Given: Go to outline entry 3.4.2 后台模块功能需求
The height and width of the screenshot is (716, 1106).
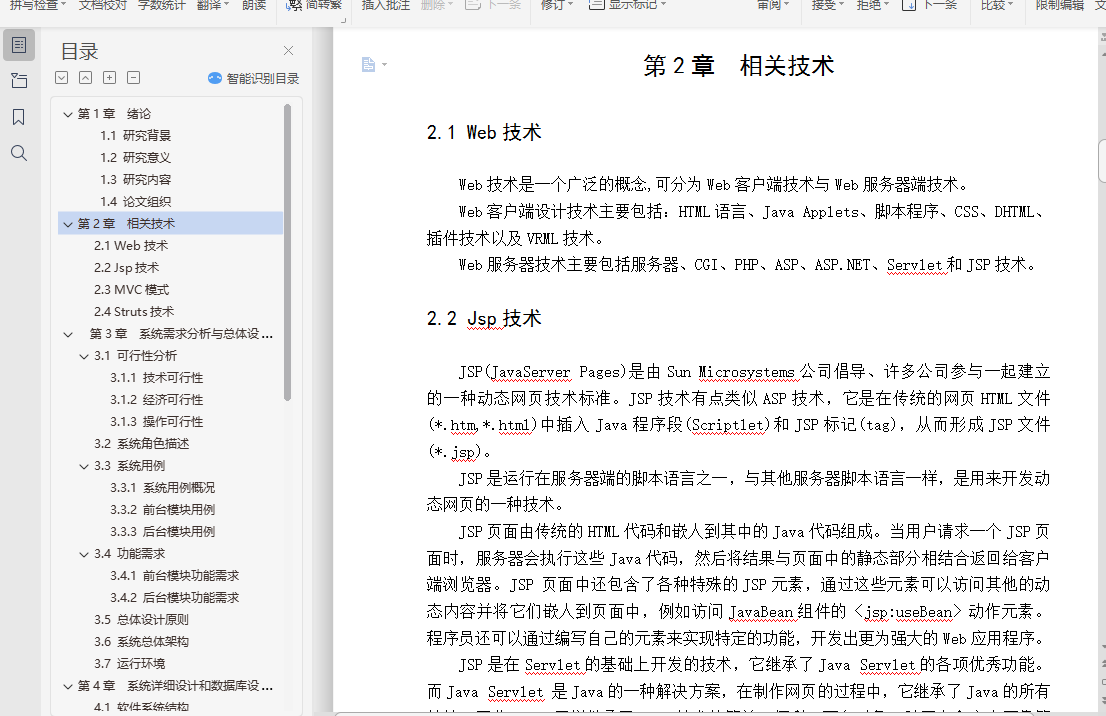Looking at the screenshot, I should pyautogui.click(x=174, y=597).
